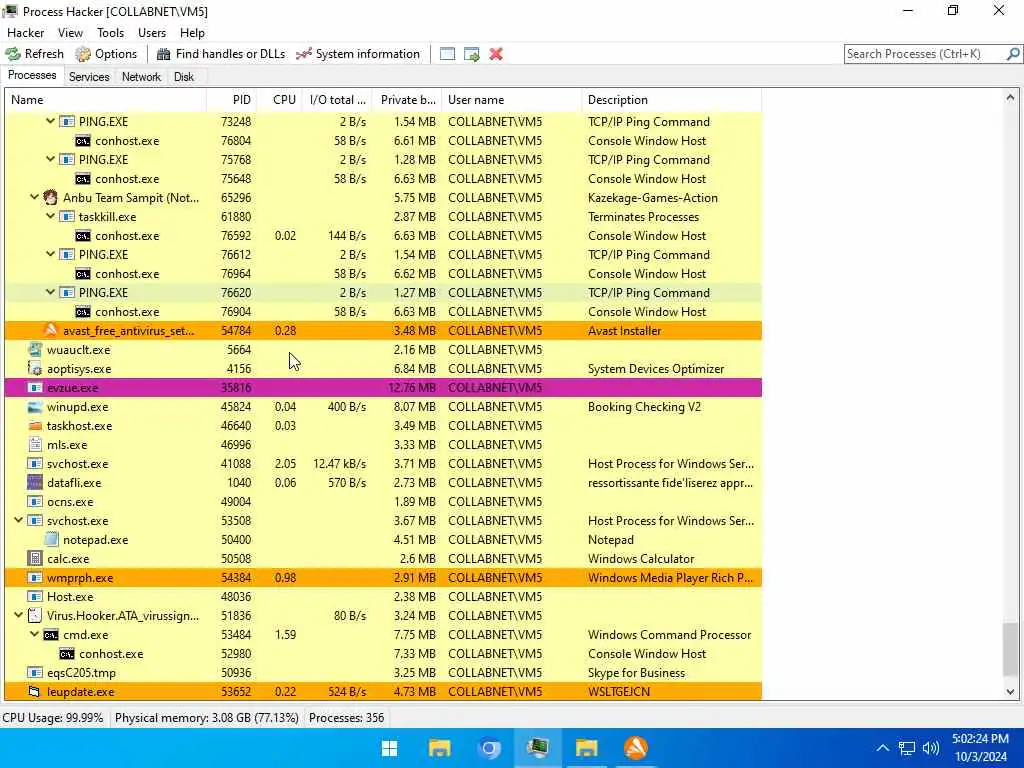The width and height of the screenshot is (1024, 768).
Task: Click the Refresh toolbar icon
Action: point(13,54)
